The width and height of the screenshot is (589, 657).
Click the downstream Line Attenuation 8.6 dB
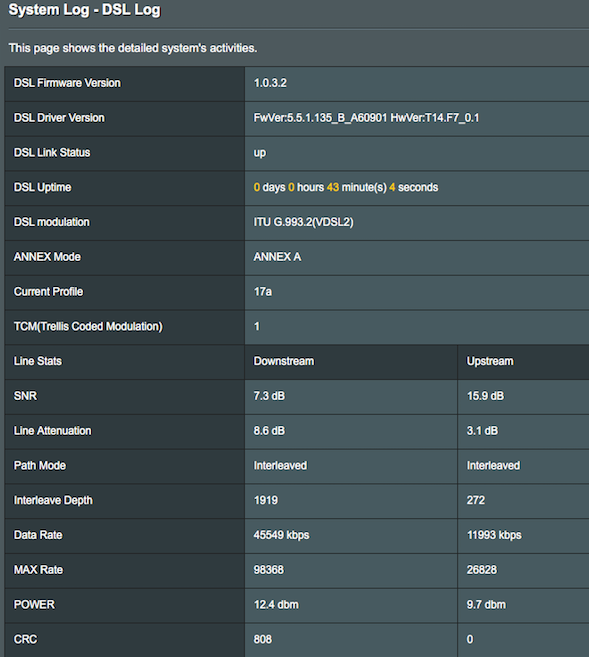pyautogui.click(x=269, y=431)
